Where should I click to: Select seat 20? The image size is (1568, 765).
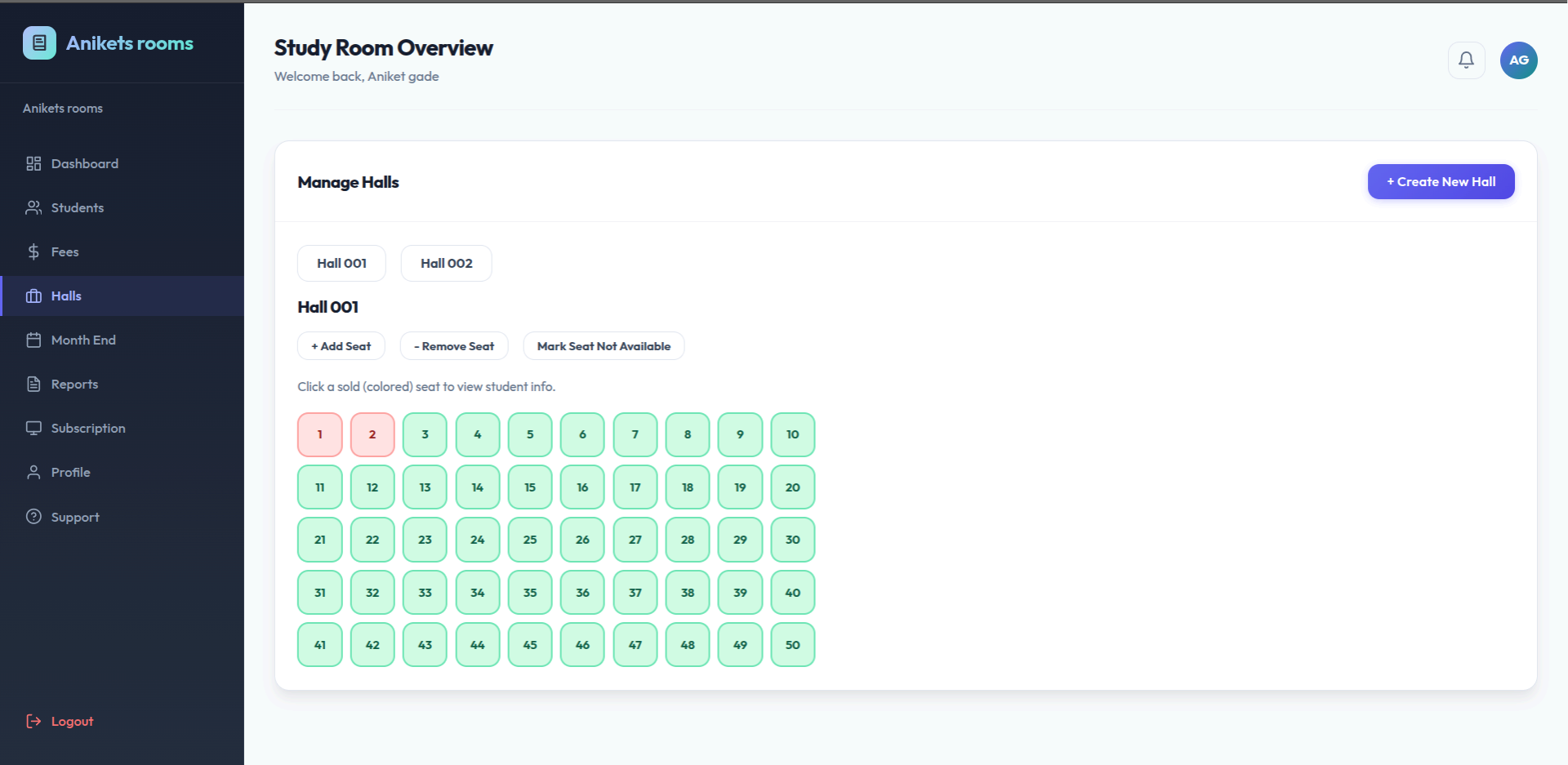[793, 487]
